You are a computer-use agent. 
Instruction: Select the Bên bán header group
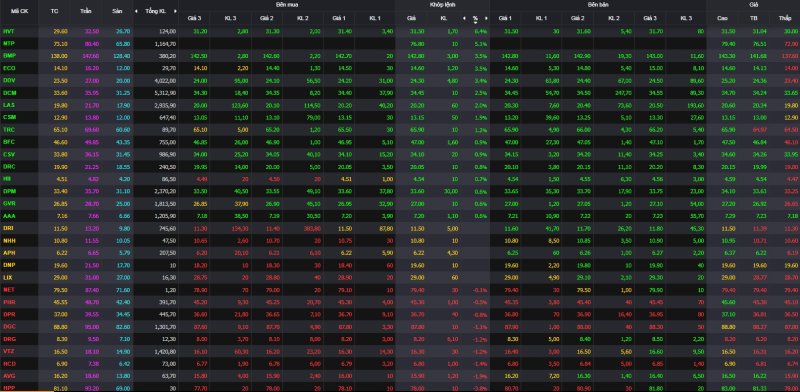597,4
